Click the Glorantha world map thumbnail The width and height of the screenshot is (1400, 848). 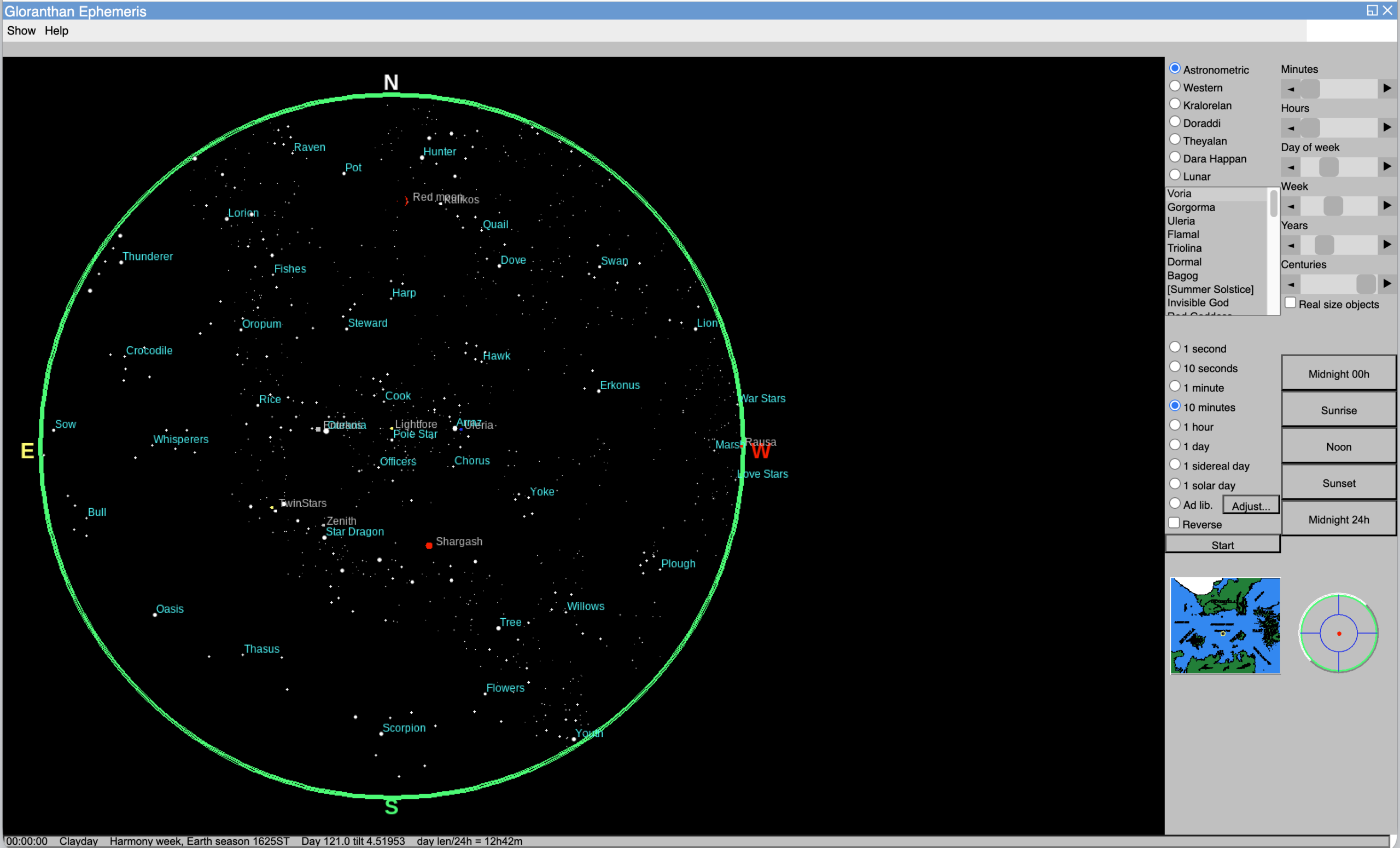point(1224,626)
